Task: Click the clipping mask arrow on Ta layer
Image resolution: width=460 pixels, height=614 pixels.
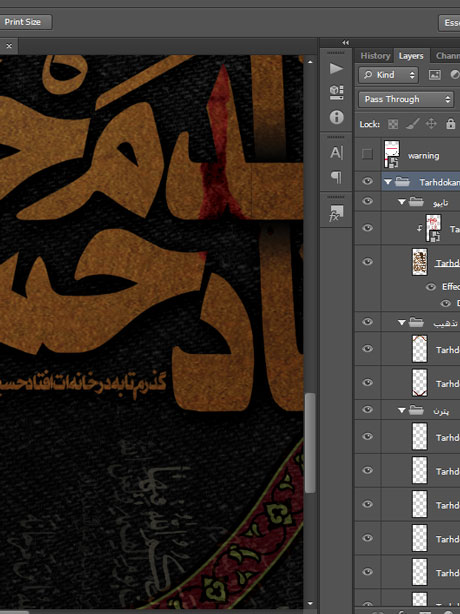Action: [420, 229]
